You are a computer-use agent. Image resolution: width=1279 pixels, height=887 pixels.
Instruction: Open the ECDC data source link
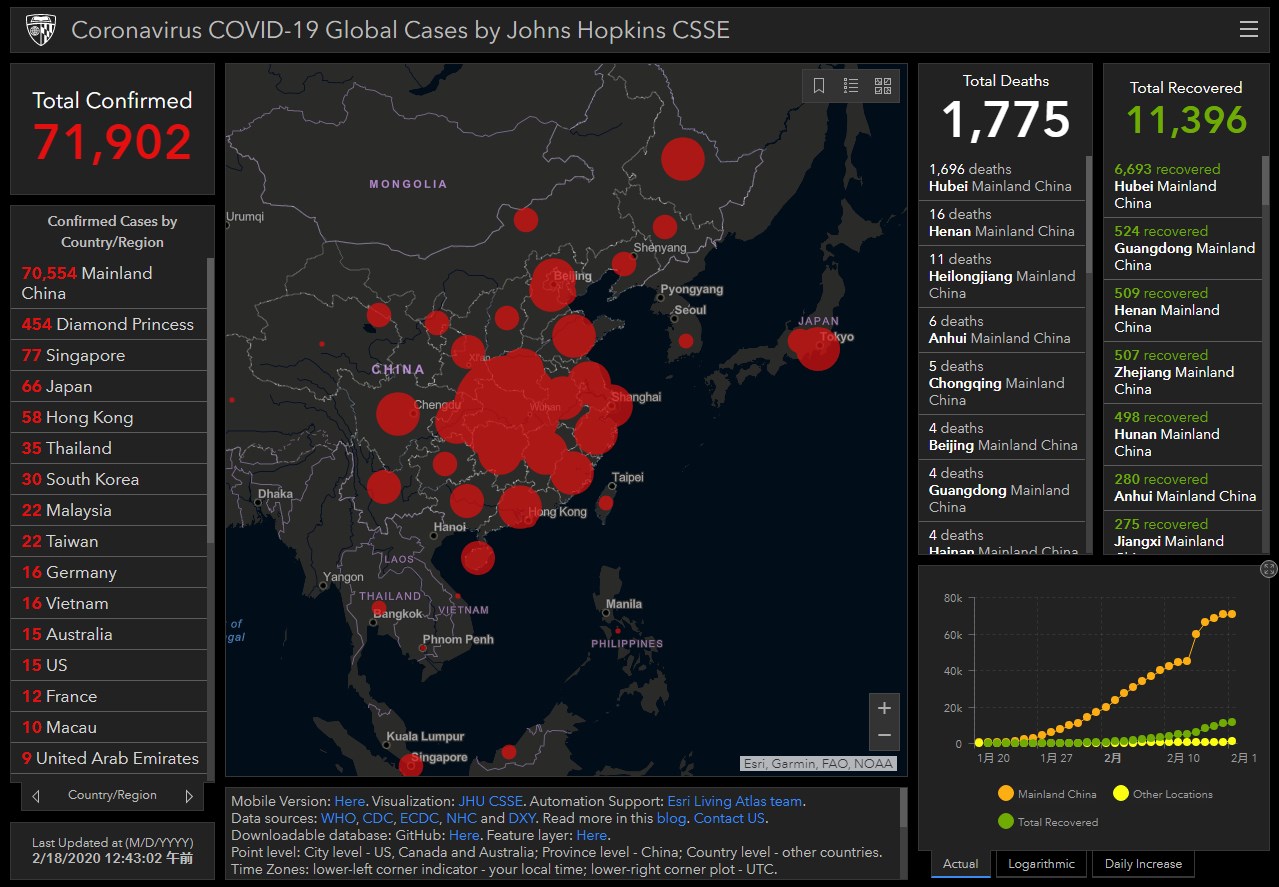[420, 818]
